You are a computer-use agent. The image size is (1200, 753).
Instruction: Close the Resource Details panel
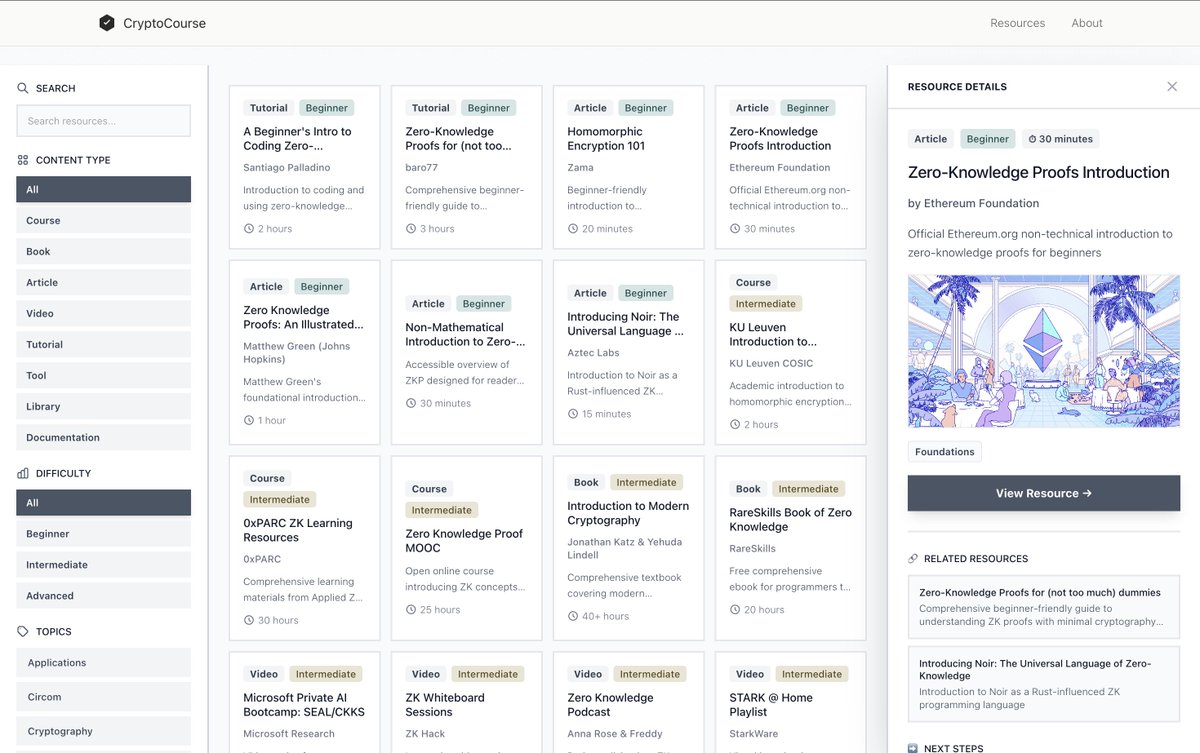coord(1172,87)
